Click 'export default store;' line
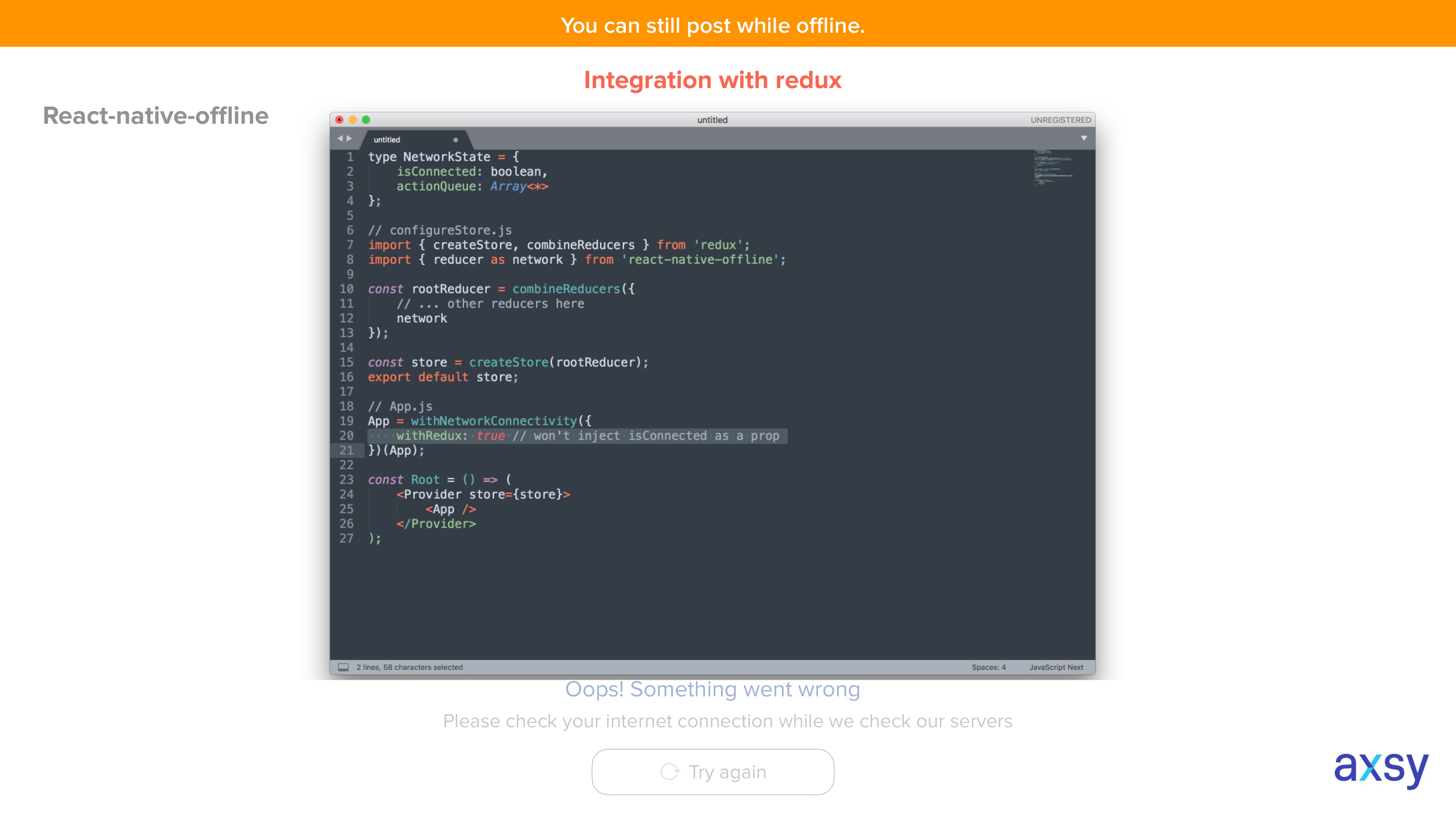Image resolution: width=1456 pixels, height=819 pixels. click(443, 377)
